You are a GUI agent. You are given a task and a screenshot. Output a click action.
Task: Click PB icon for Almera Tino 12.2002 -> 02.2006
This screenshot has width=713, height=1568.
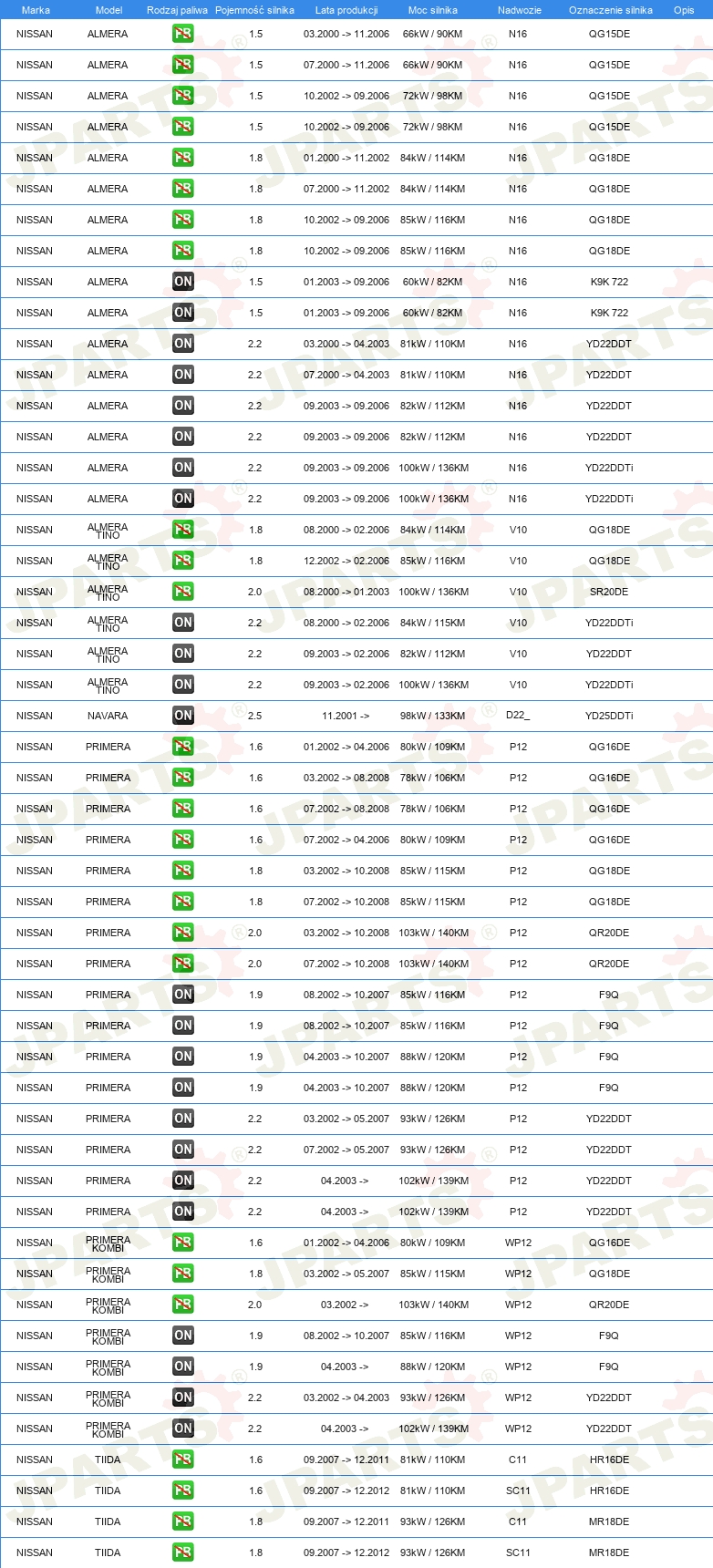(183, 561)
